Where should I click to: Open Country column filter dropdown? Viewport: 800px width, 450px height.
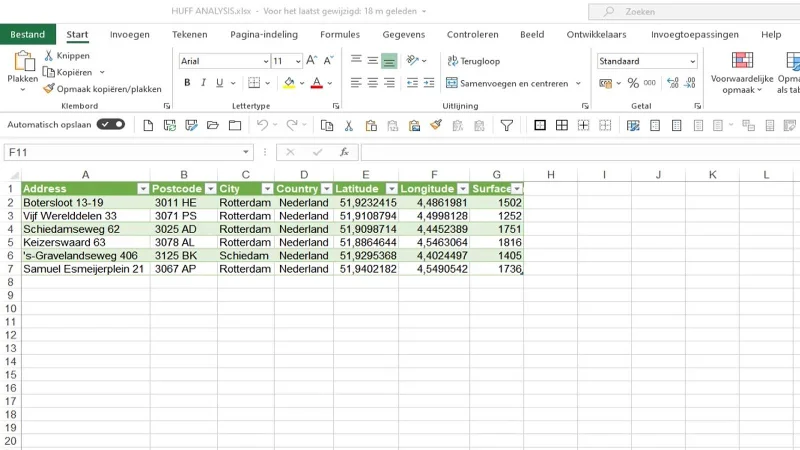(327, 189)
